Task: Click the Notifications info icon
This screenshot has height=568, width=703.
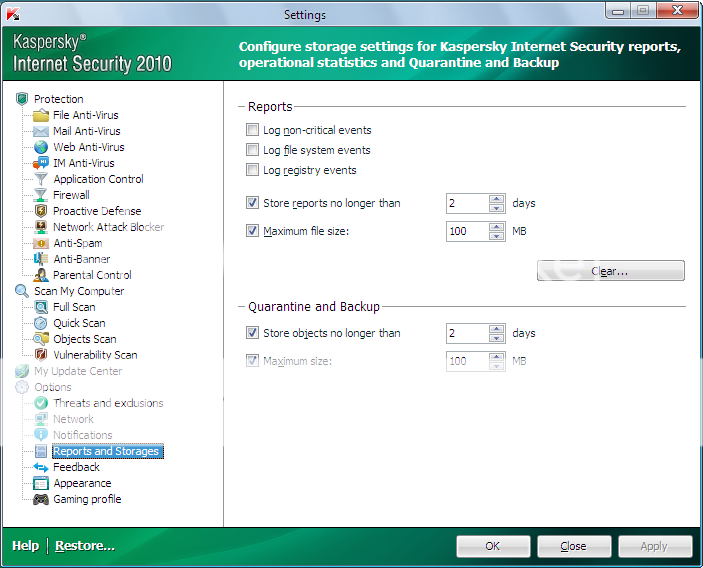Action: click(41, 435)
